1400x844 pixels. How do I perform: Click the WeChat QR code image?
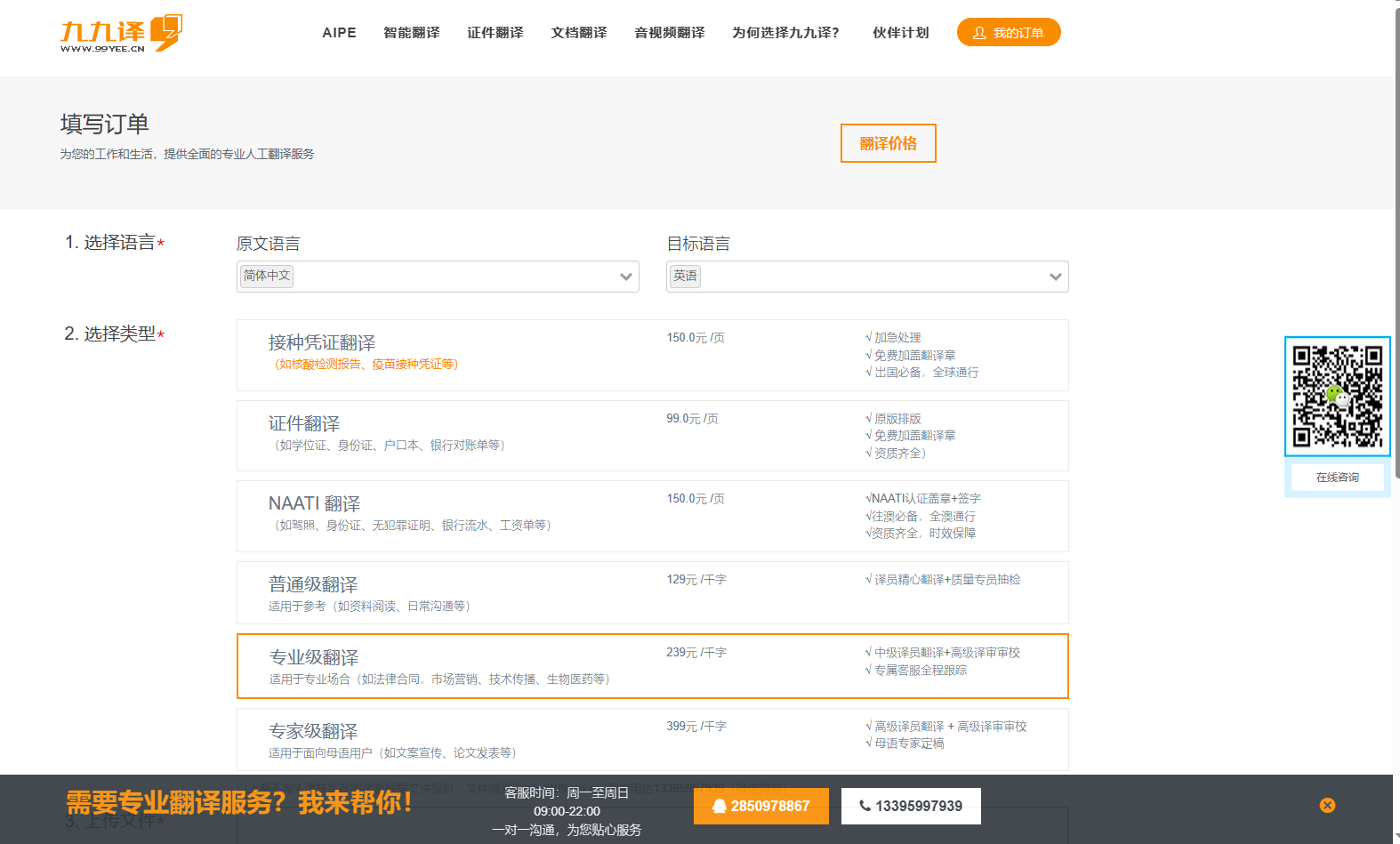(x=1337, y=396)
